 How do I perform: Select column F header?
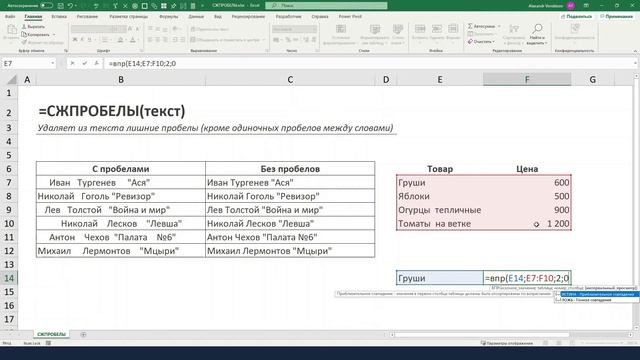tap(527, 80)
